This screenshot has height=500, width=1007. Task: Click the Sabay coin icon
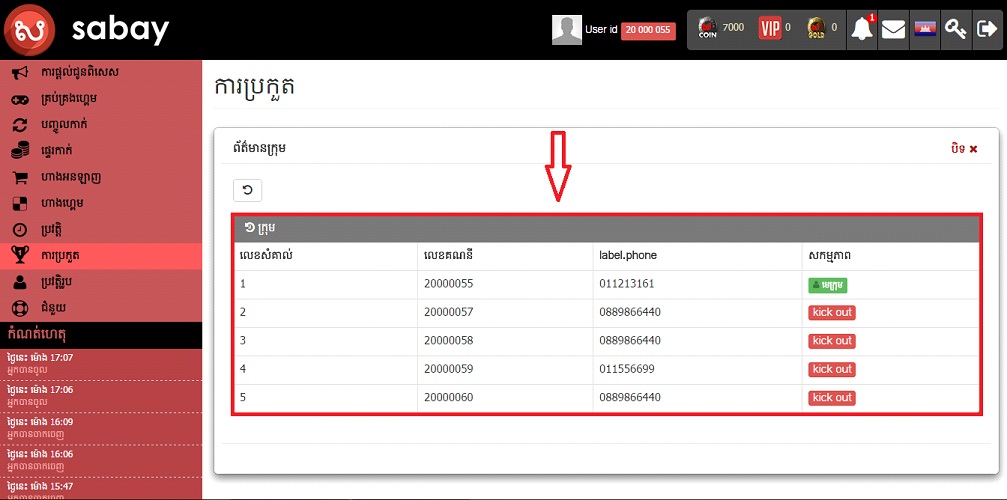(x=708, y=28)
